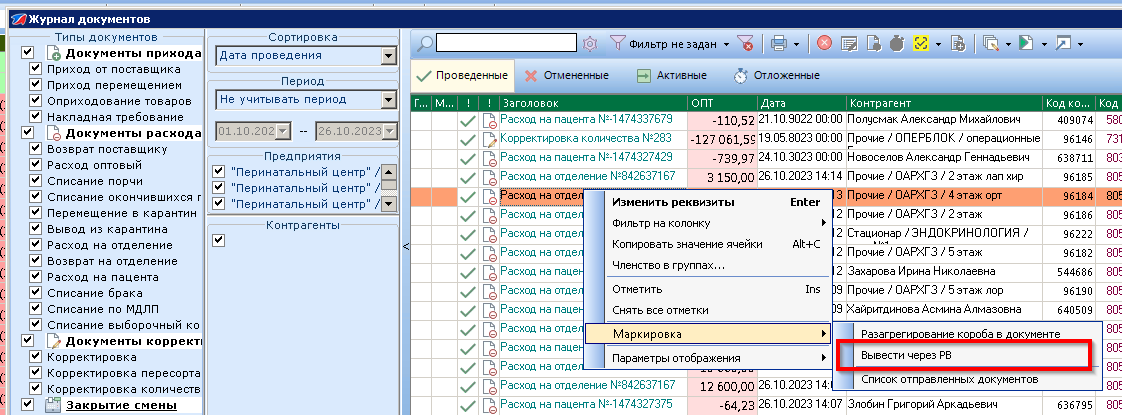This screenshot has height=415, width=1122.
Task: Uncheck first Перинатальный центр enterprise checkbox
Action: pyautogui.click(x=219, y=171)
